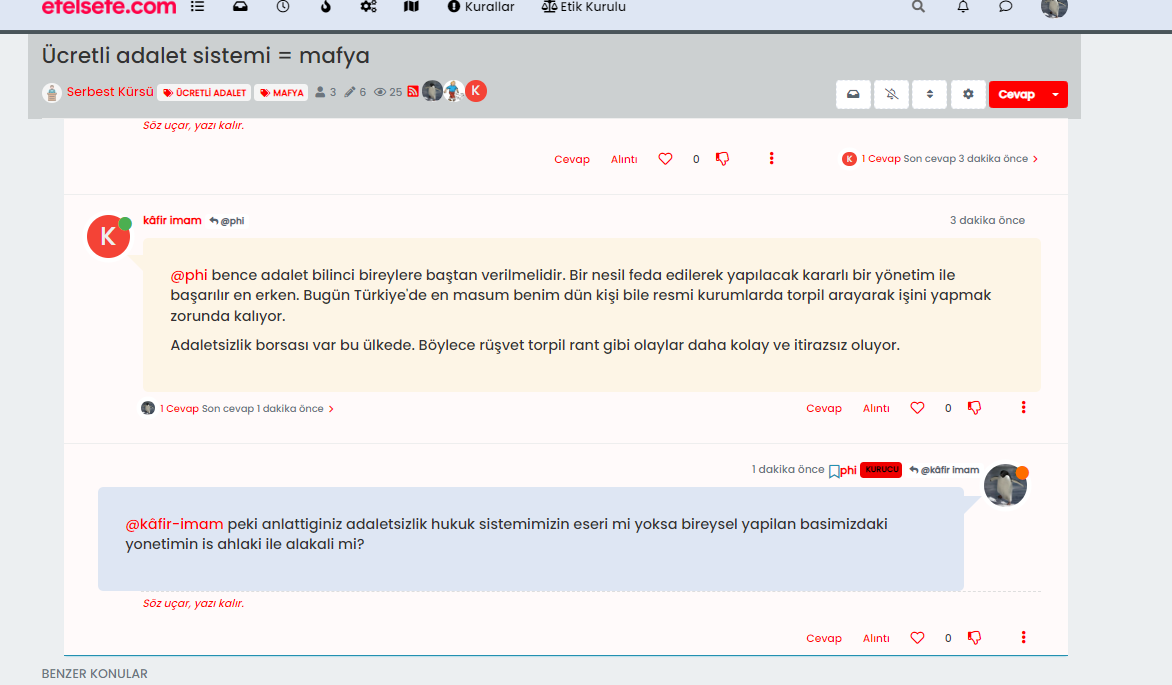Open the RSS feed icon for this topic
Viewport: 1172px width, 685px height.
pos(412,91)
